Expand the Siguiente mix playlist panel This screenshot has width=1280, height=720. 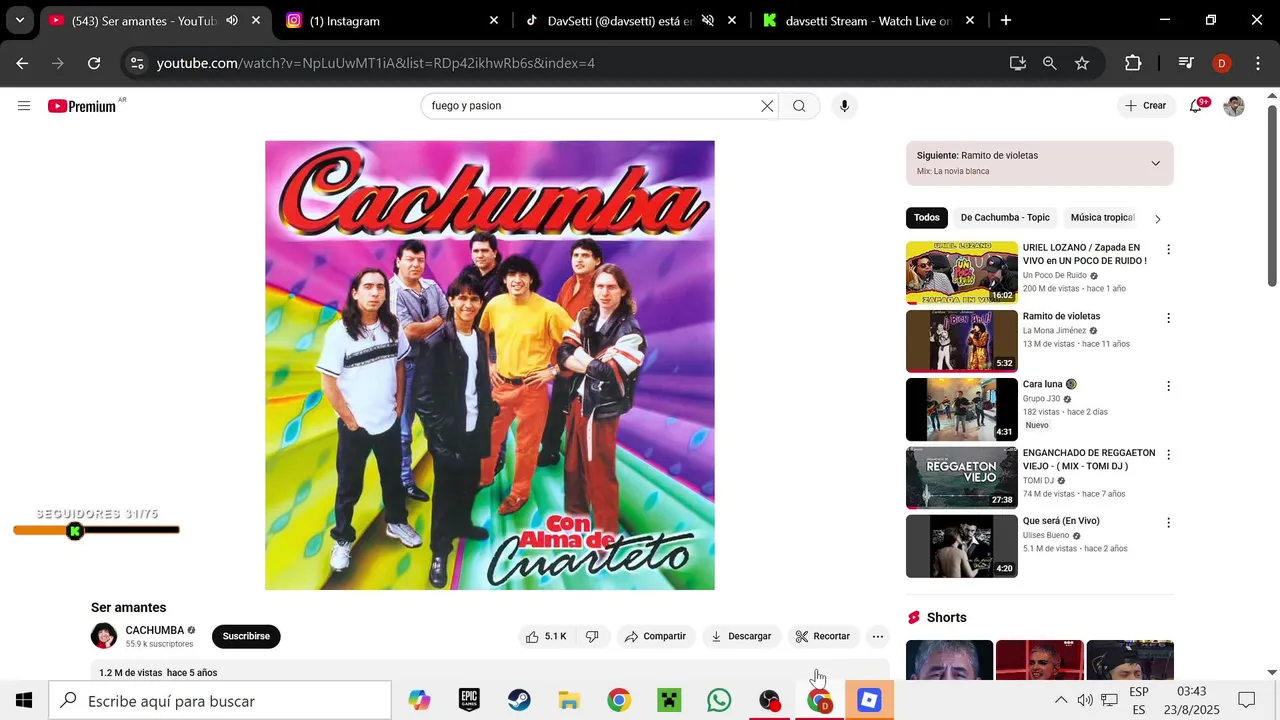1155,163
